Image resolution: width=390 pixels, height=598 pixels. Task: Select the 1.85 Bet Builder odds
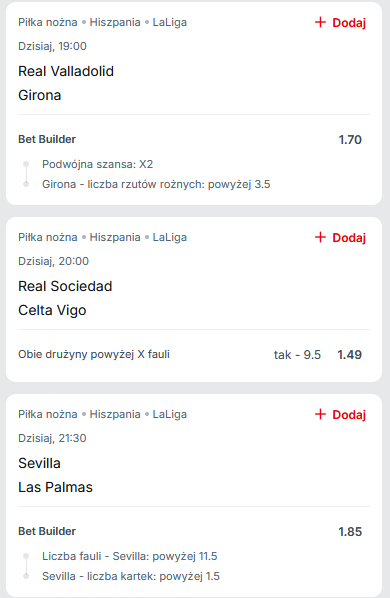[350, 532]
